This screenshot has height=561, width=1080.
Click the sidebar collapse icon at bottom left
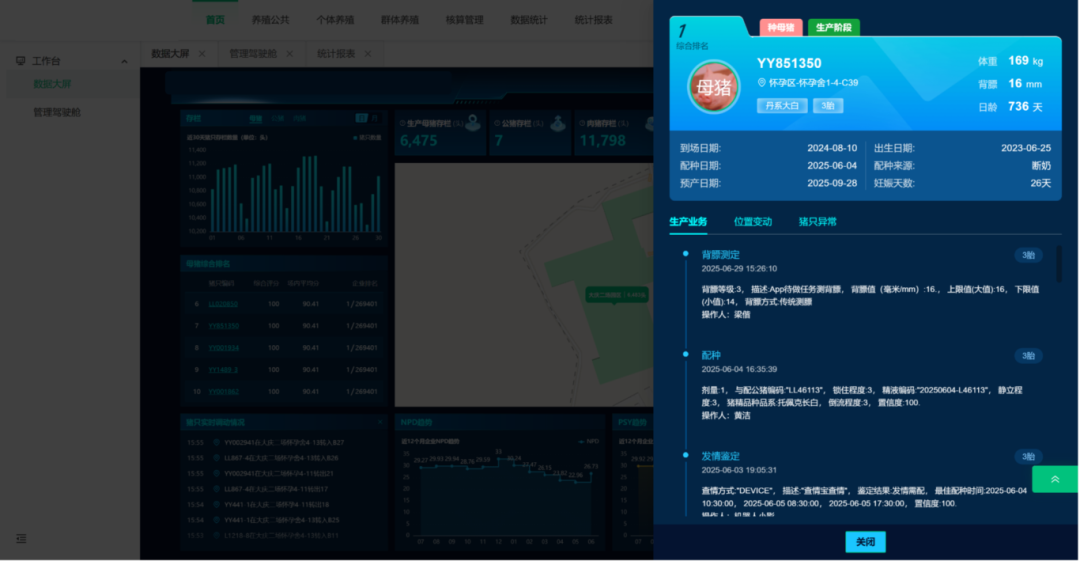(x=21, y=538)
